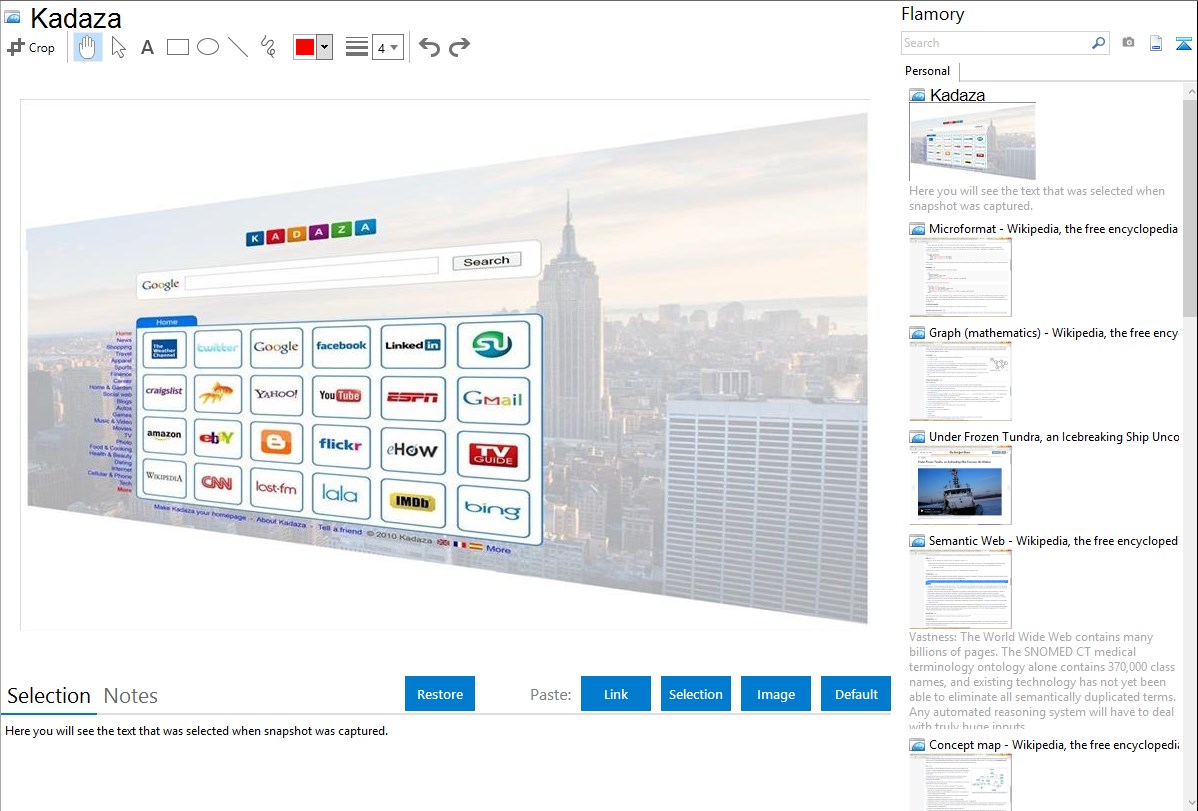Image resolution: width=1198 pixels, height=811 pixels.
Task: Click the Paste Image button
Action: click(775, 694)
